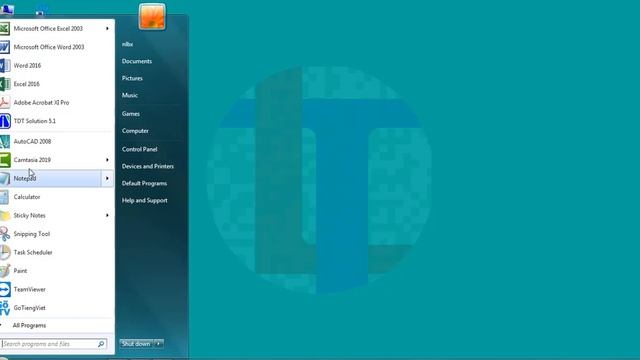Open the Calculator icon
Screen dimensions: 640x360
[x=4, y=197]
